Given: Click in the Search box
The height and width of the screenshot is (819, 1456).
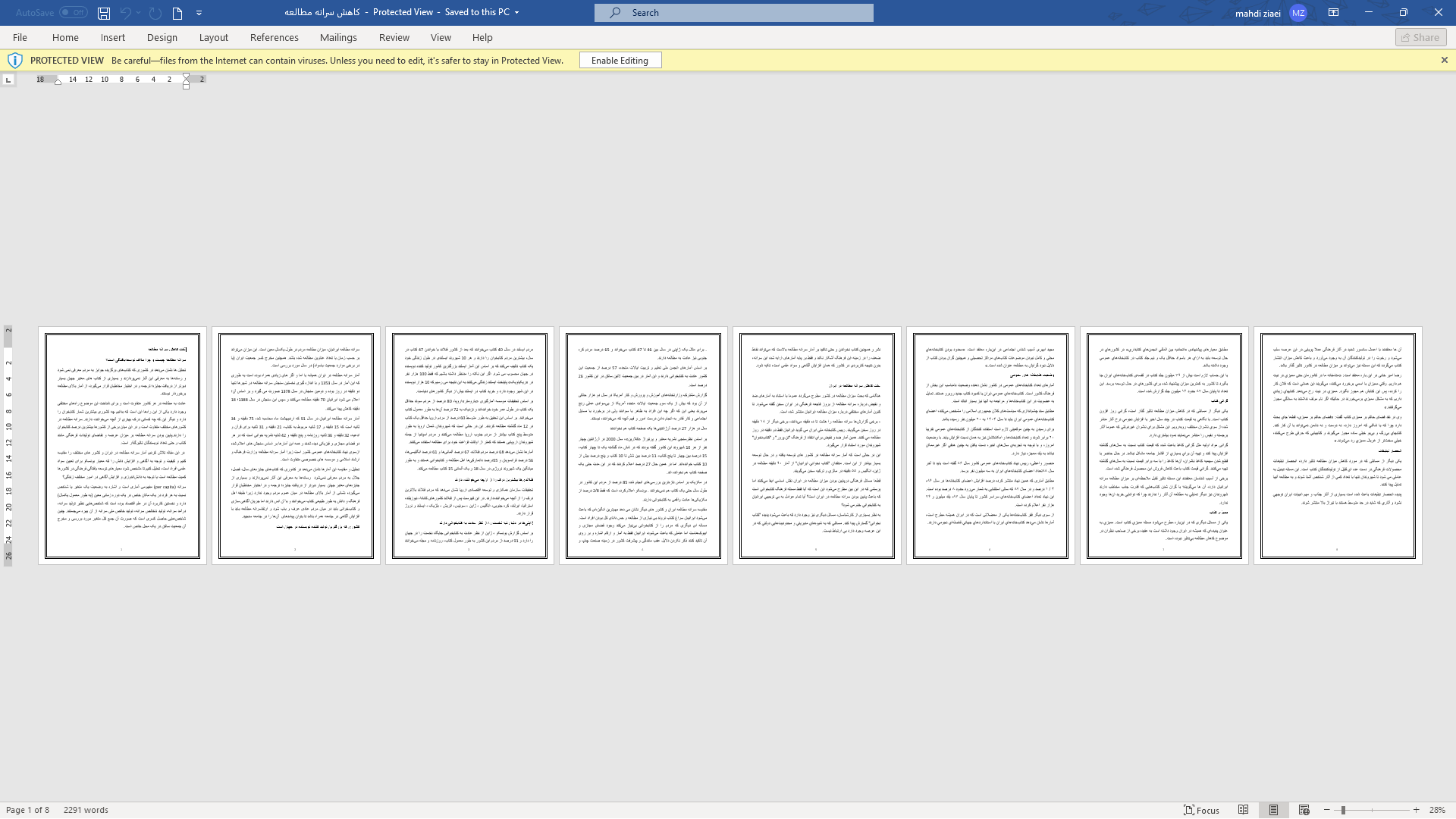Looking at the screenshot, I should tap(733, 13).
